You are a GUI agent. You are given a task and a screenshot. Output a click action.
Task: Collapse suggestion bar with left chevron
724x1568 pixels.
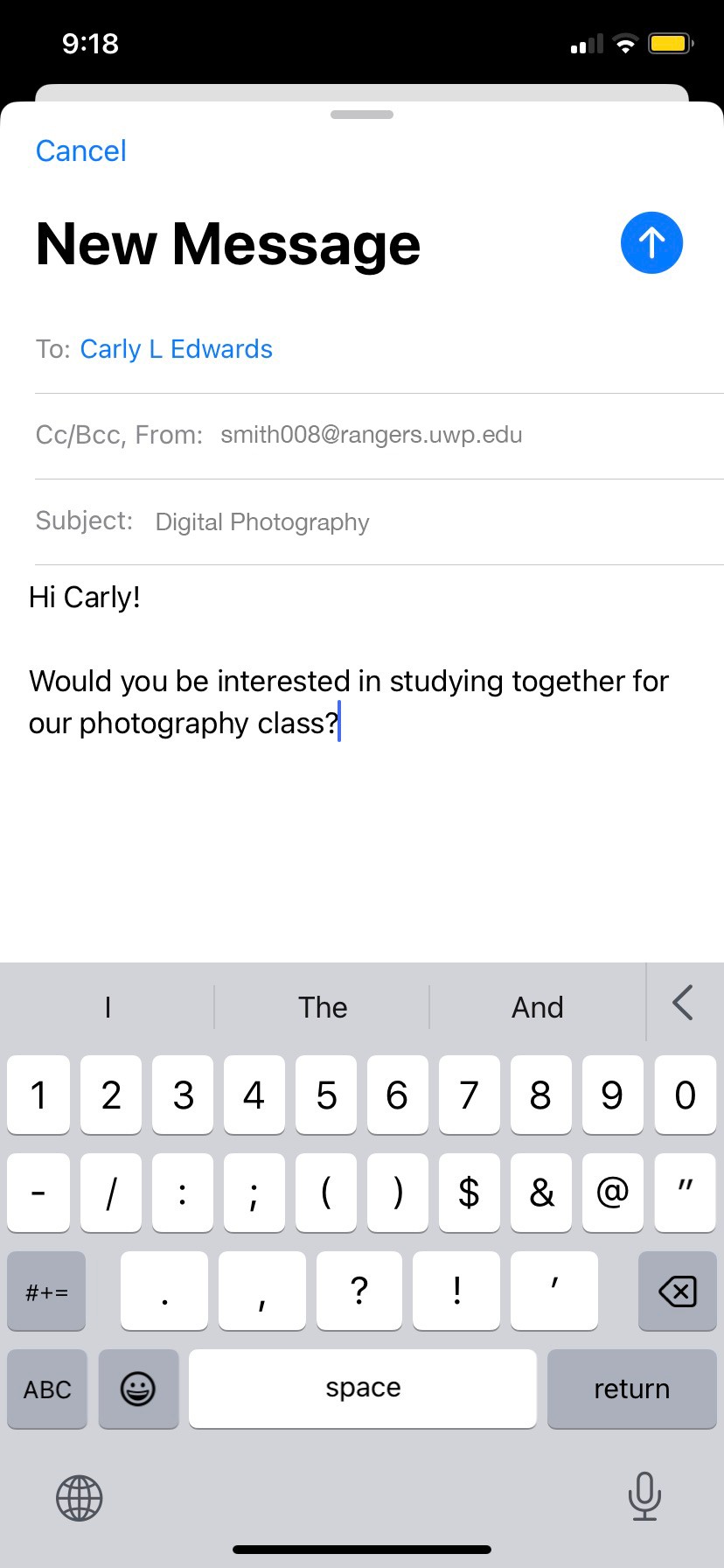683,1003
